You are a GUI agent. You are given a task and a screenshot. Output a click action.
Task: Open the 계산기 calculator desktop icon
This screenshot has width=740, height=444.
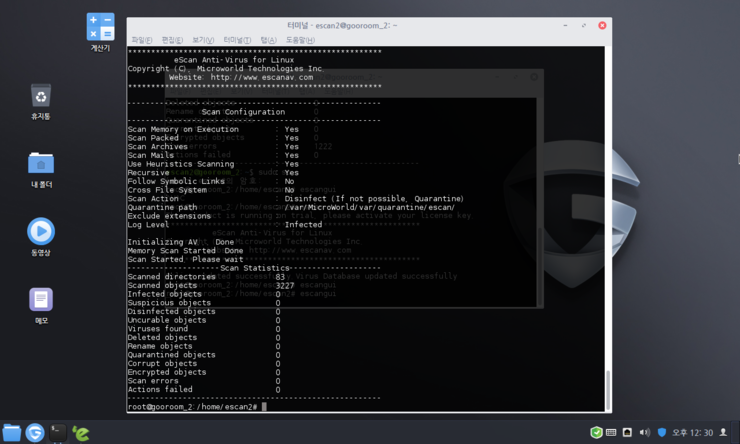click(x=101, y=32)
